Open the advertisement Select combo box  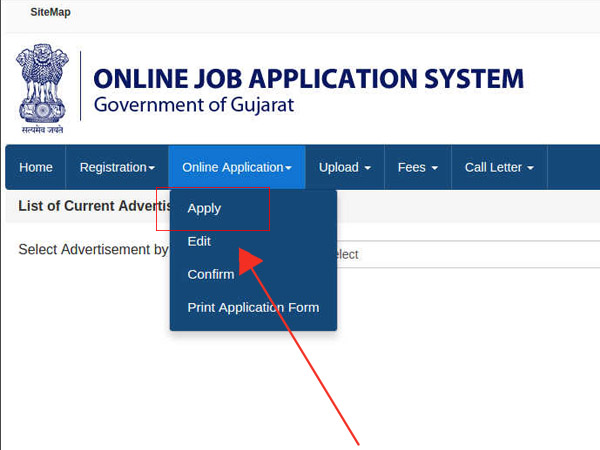pos(468,254)
